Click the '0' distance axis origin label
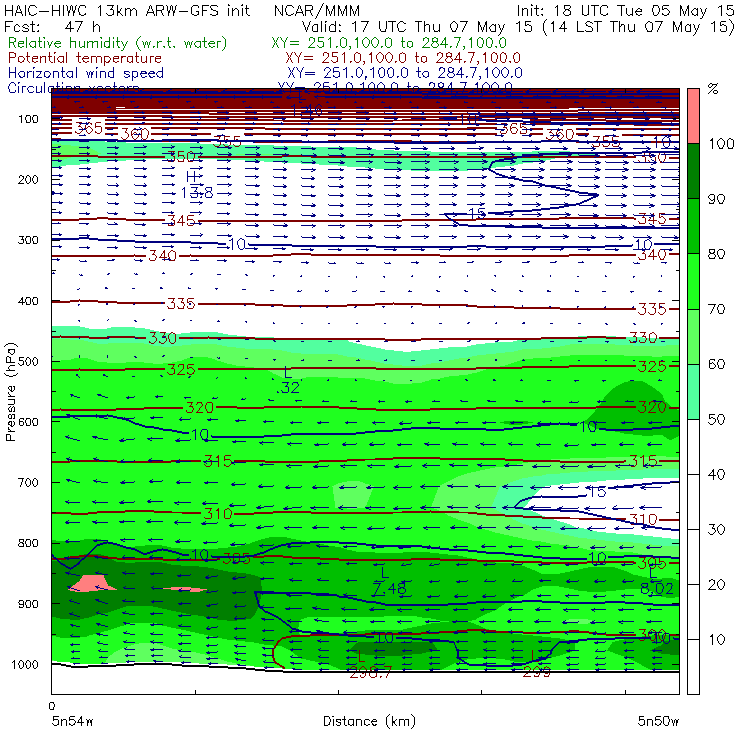The width and height of the screenshot is (740, 740). coord(52,706)
